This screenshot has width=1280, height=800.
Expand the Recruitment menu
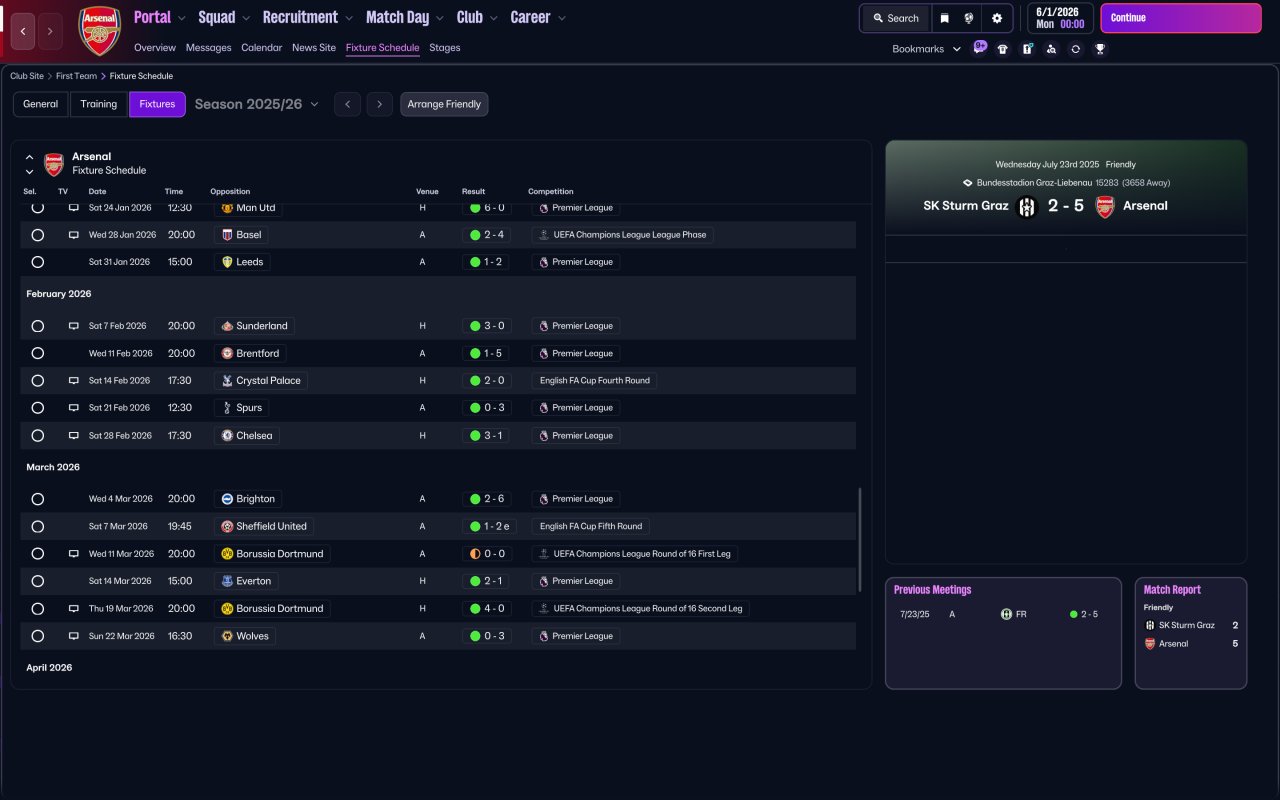point(308,17)
